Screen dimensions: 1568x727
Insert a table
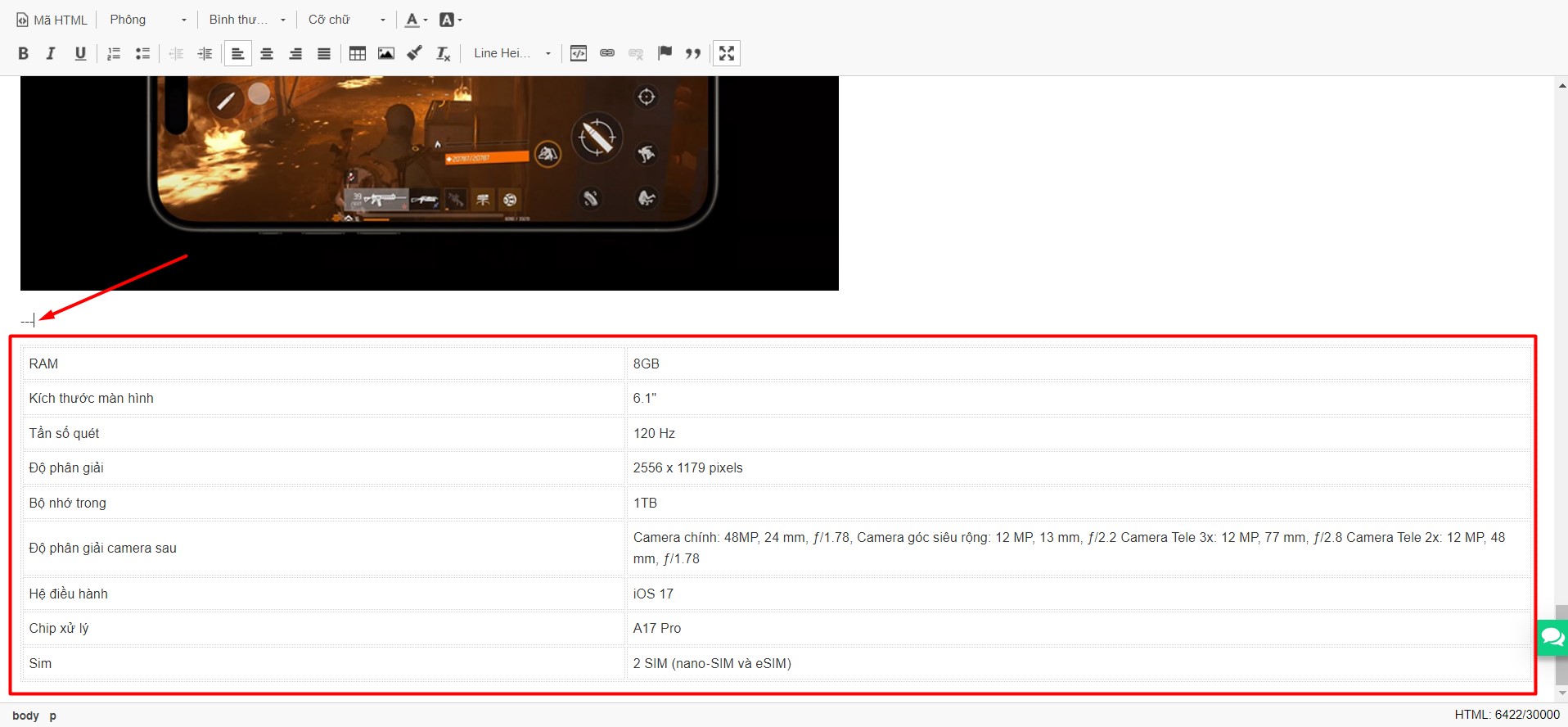358,53
